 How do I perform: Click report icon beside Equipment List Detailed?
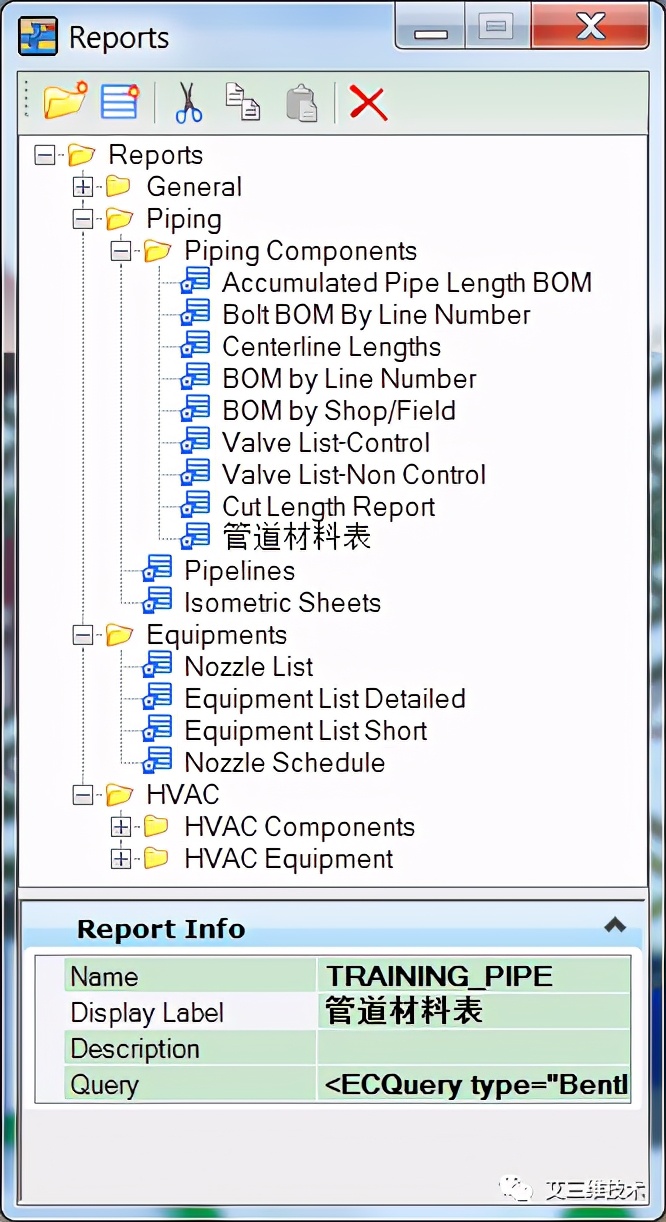tap(158, 698)
